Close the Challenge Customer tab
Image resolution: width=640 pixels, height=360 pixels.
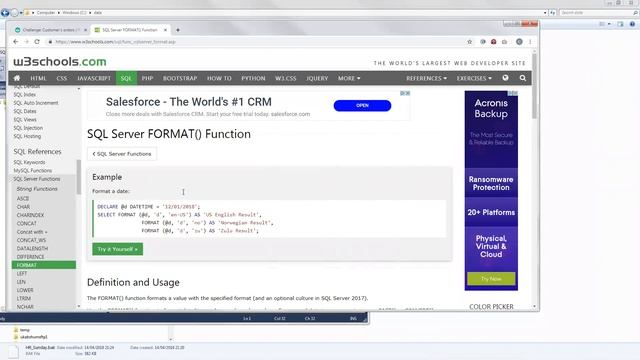tap(85, 30)
